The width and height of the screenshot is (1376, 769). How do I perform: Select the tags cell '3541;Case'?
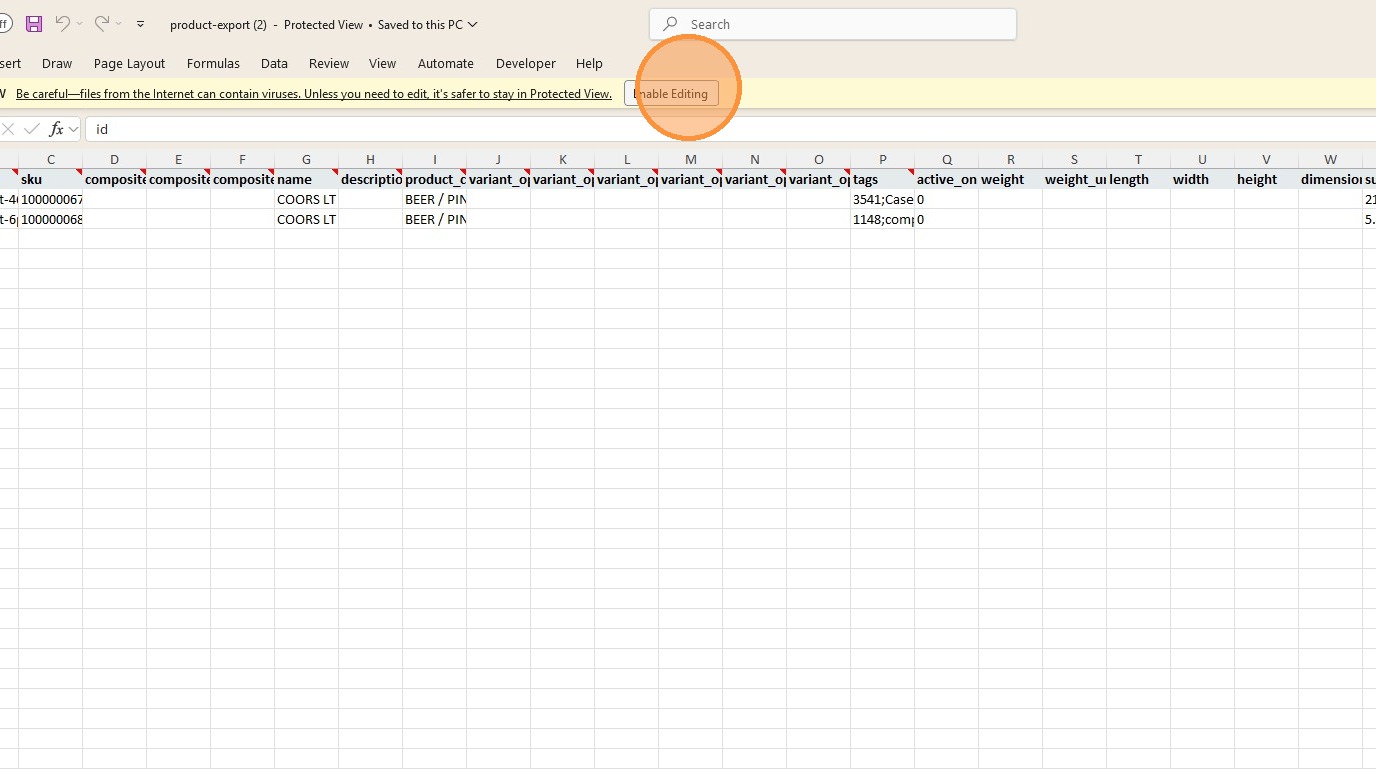click(x=883, y=199)
